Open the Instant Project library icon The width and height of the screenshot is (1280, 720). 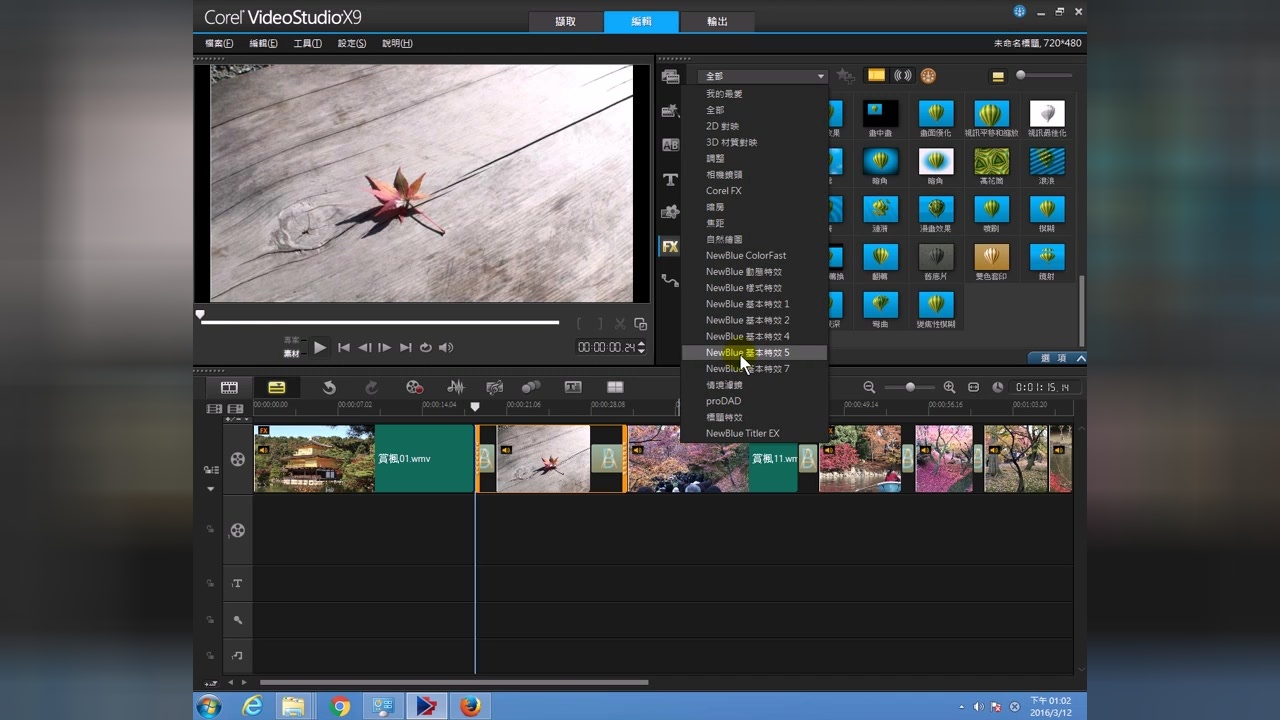coord(670,111)
